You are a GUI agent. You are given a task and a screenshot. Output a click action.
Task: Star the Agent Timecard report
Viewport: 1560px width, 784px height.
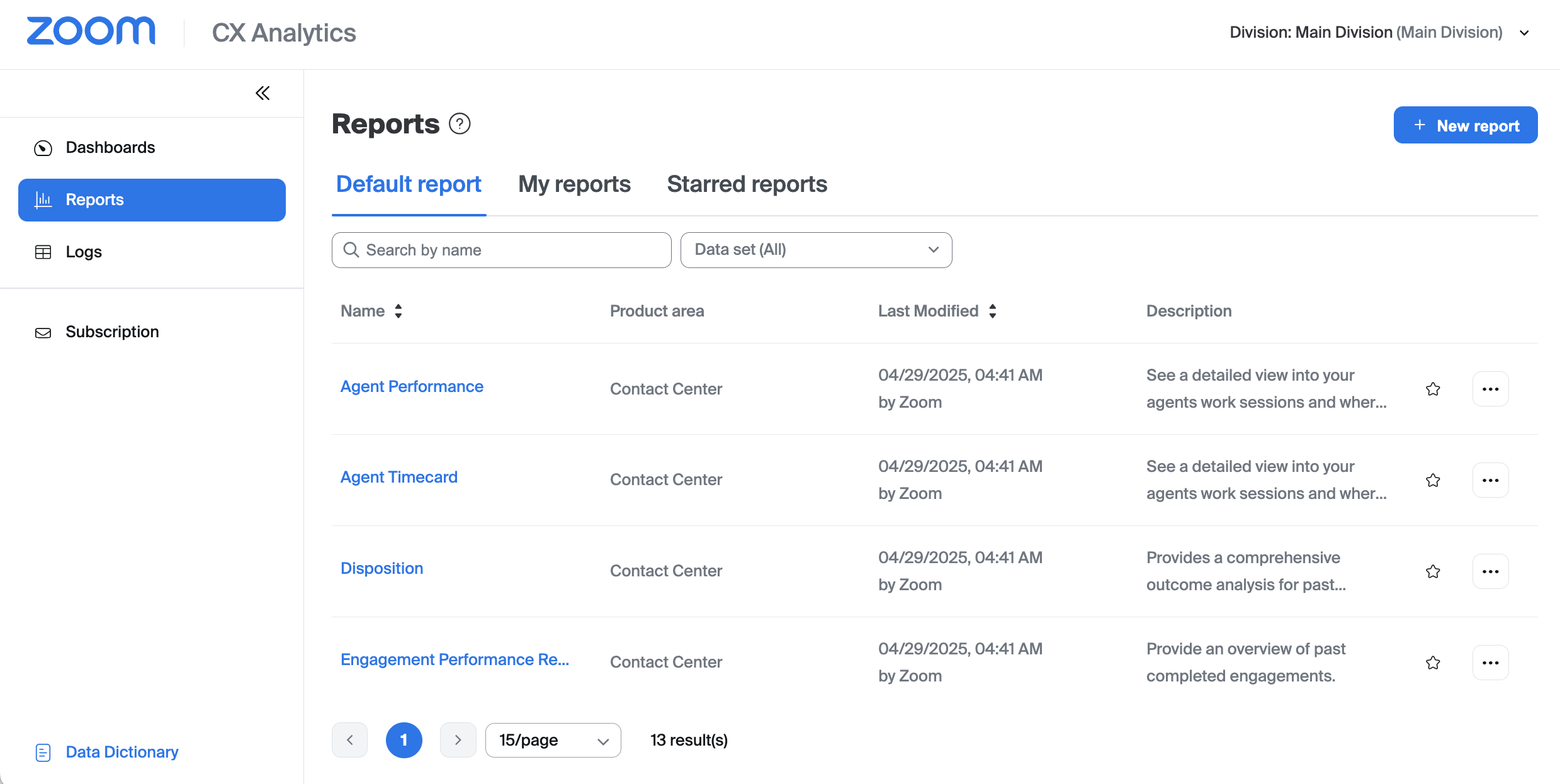(x=1433, y=480)
